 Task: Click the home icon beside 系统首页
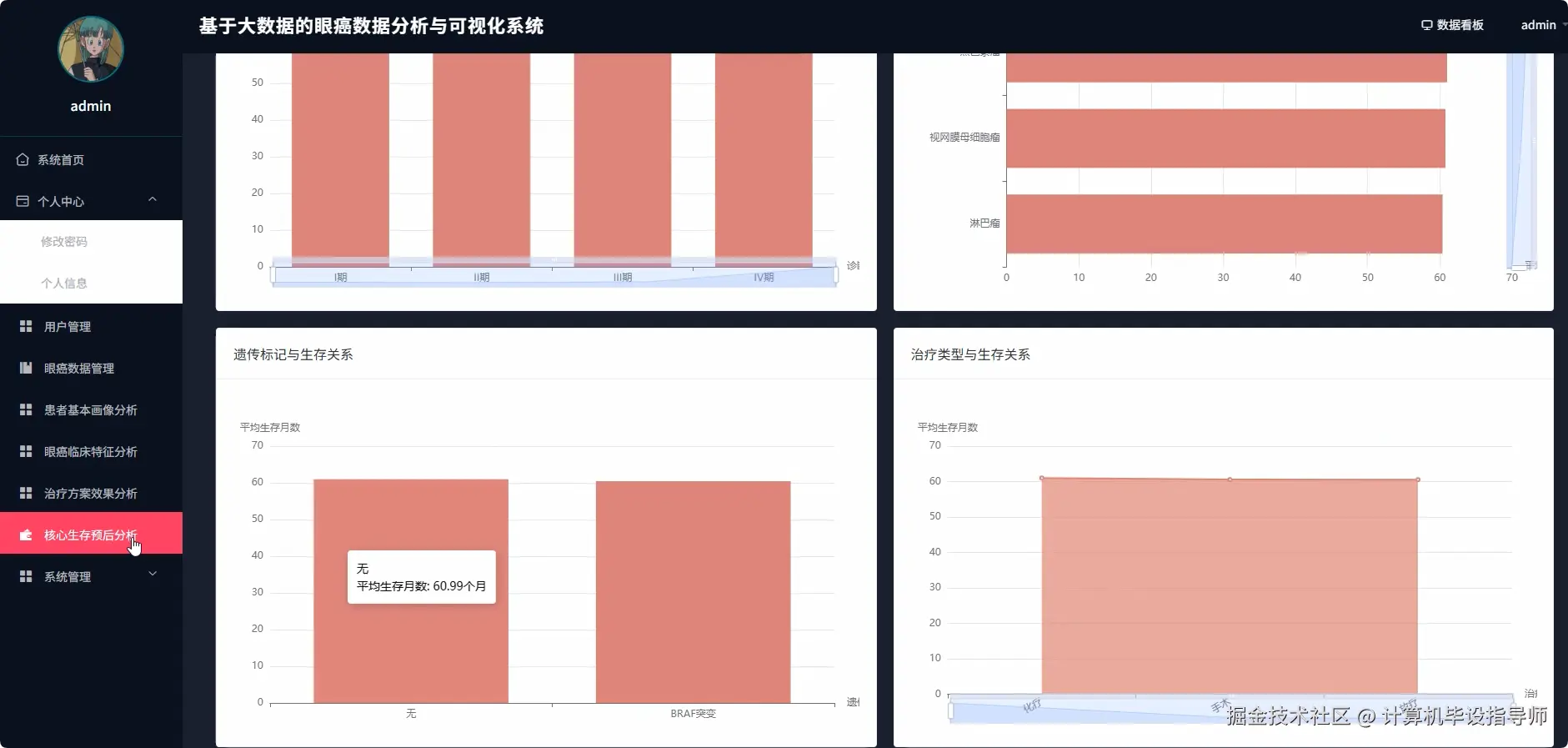(23, 159)
